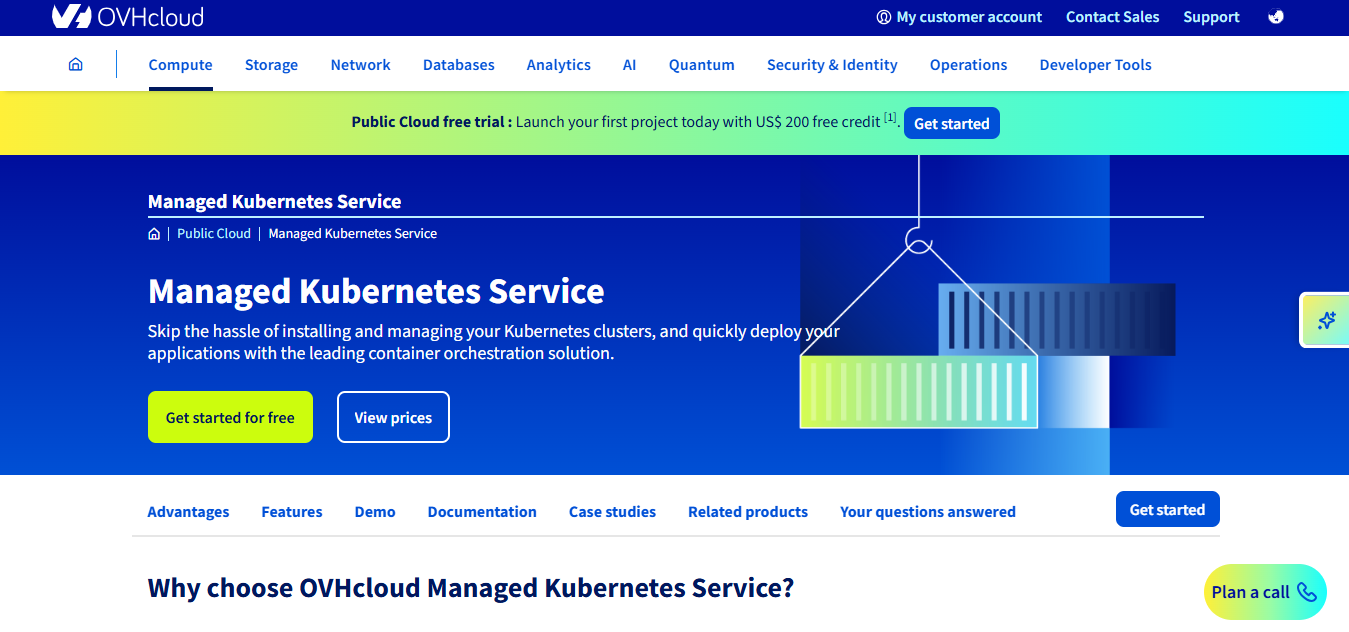This screenshot has height=632, width=1349.
Task: Open the Support link
Action: [1211, 17]
